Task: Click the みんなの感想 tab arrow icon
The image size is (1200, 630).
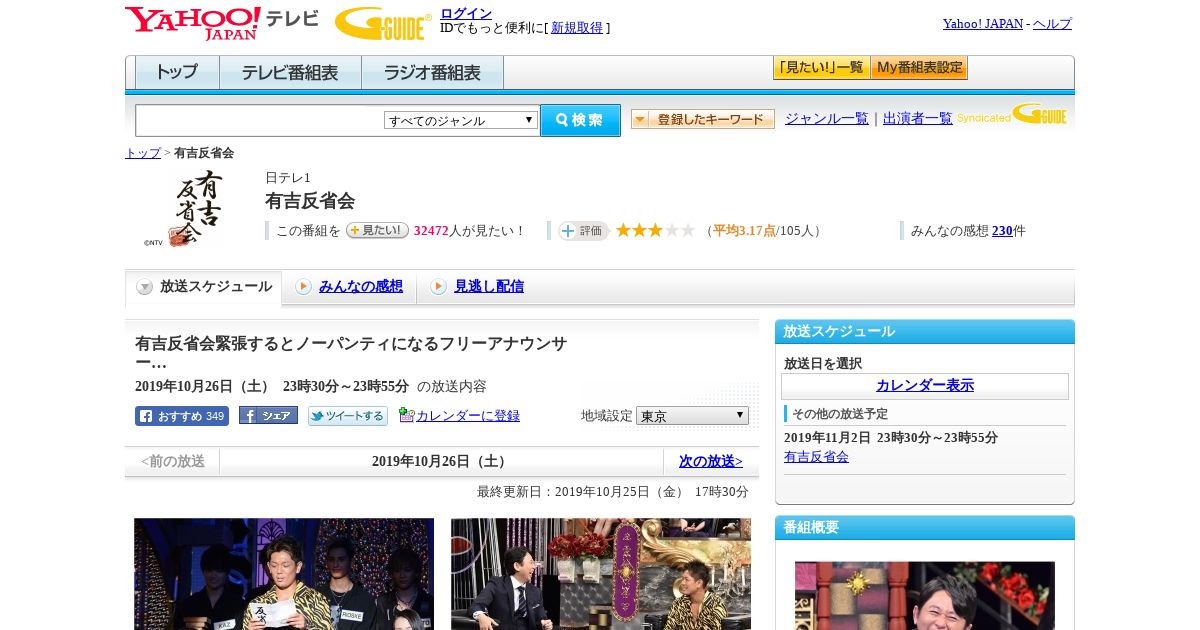Action: pyautogui.click(x=303, y=287)
